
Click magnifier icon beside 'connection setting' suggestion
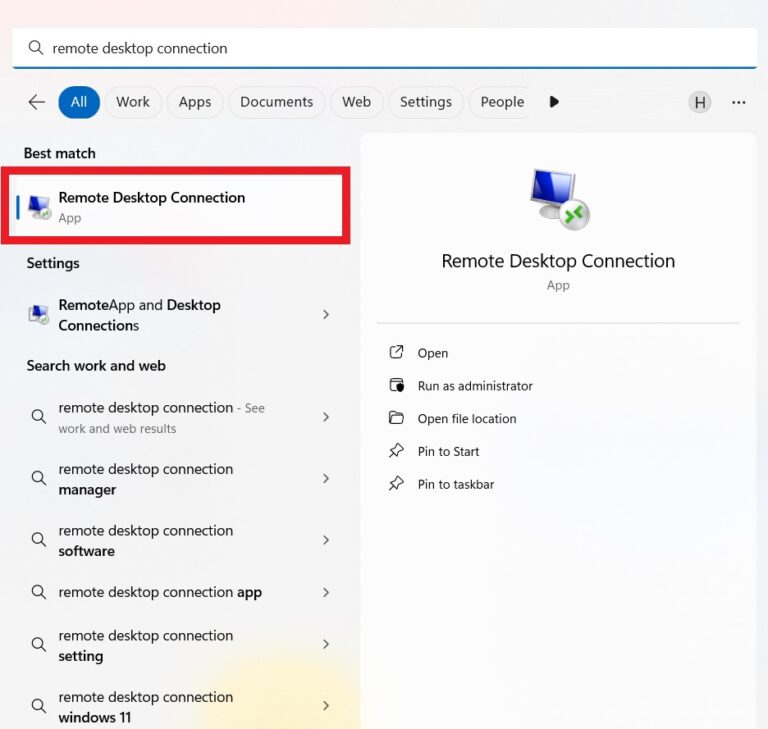pyautogui.click(x=39, y=644)
